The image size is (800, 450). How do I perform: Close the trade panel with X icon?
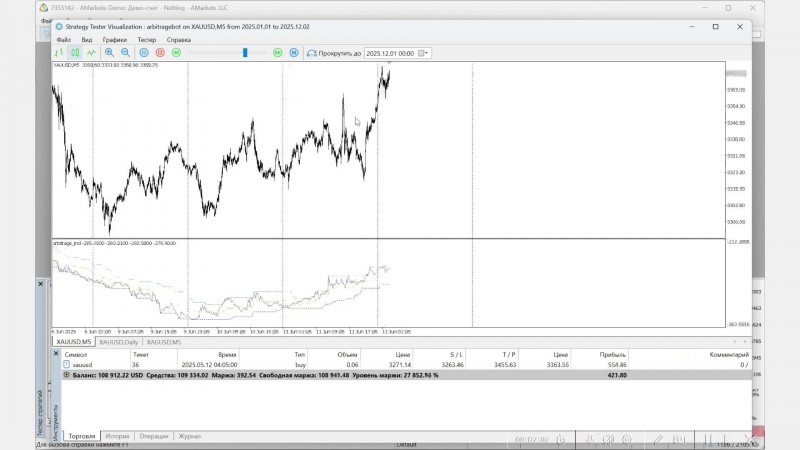[56, 354]
